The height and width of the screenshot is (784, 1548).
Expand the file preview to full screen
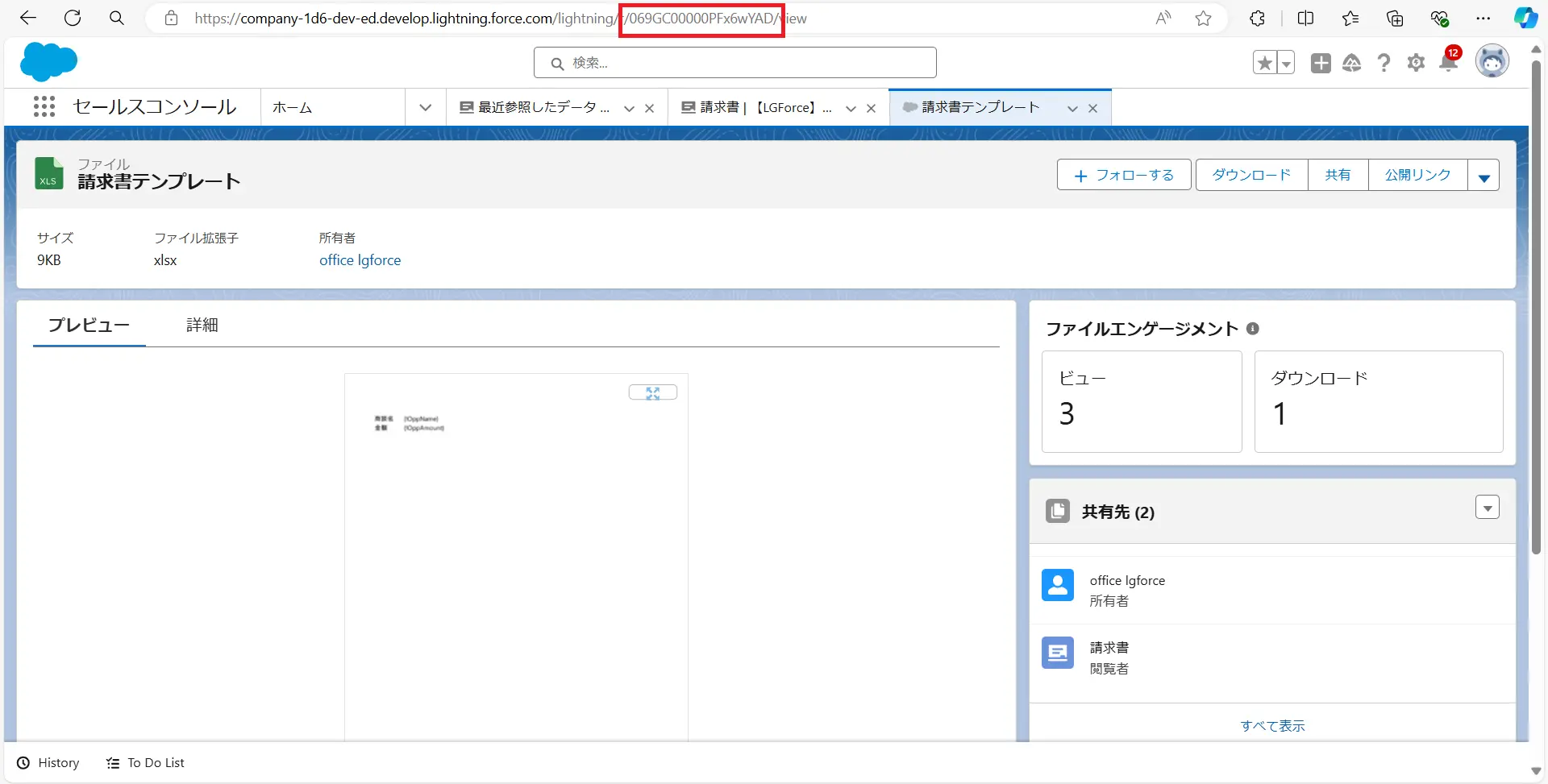pyautogui.click(x=652, y=392)
